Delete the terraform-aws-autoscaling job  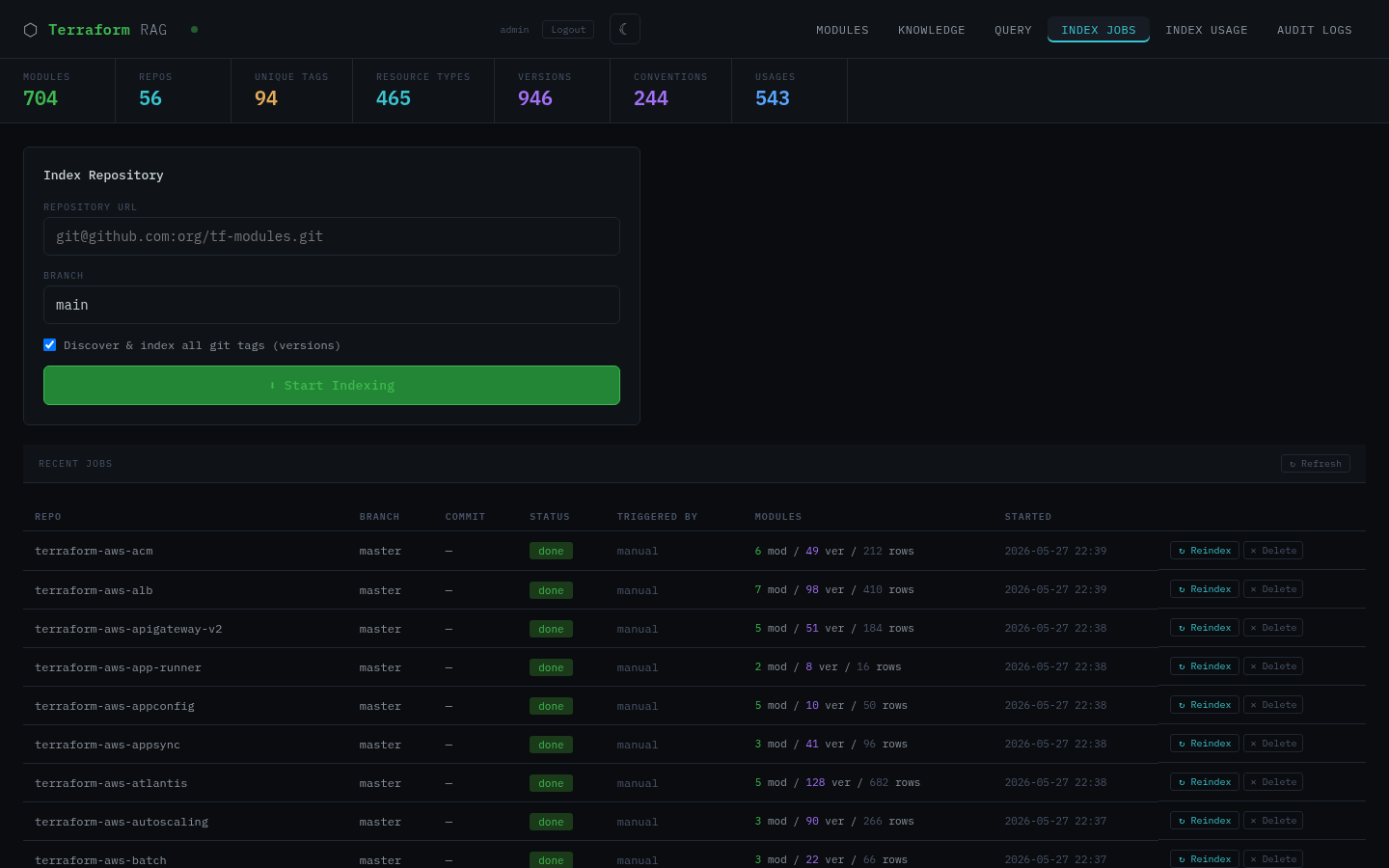pos(1273,821)
